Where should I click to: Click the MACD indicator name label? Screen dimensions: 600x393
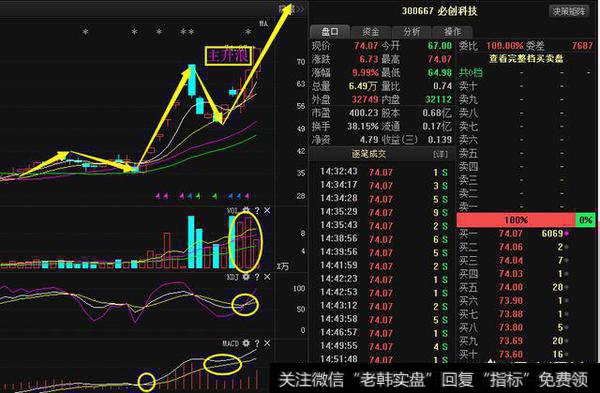click(231, 343)
